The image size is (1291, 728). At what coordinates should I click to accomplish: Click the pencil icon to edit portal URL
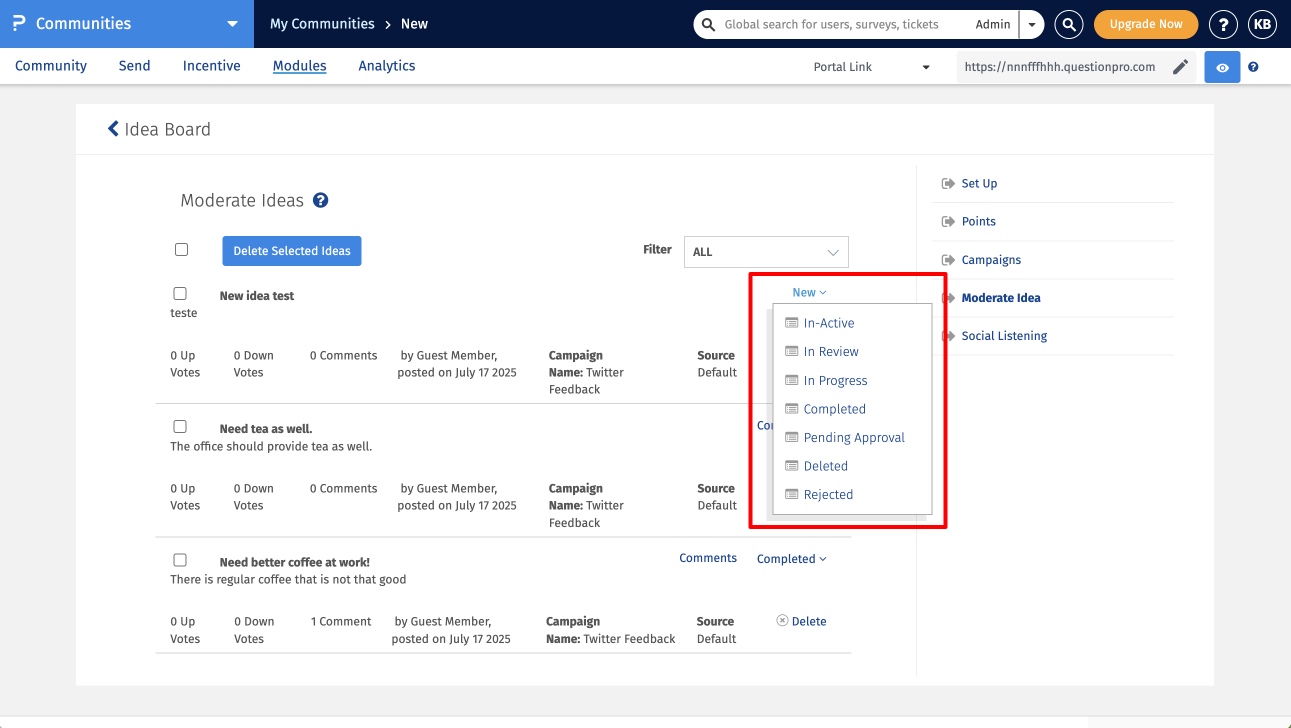pos(1180,67)
